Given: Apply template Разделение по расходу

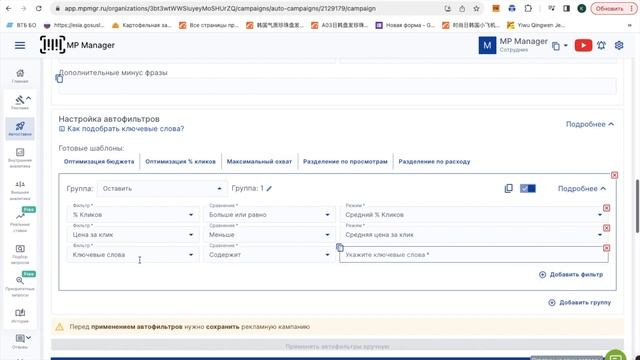Looking at the screenshot, I should point(434,162).
